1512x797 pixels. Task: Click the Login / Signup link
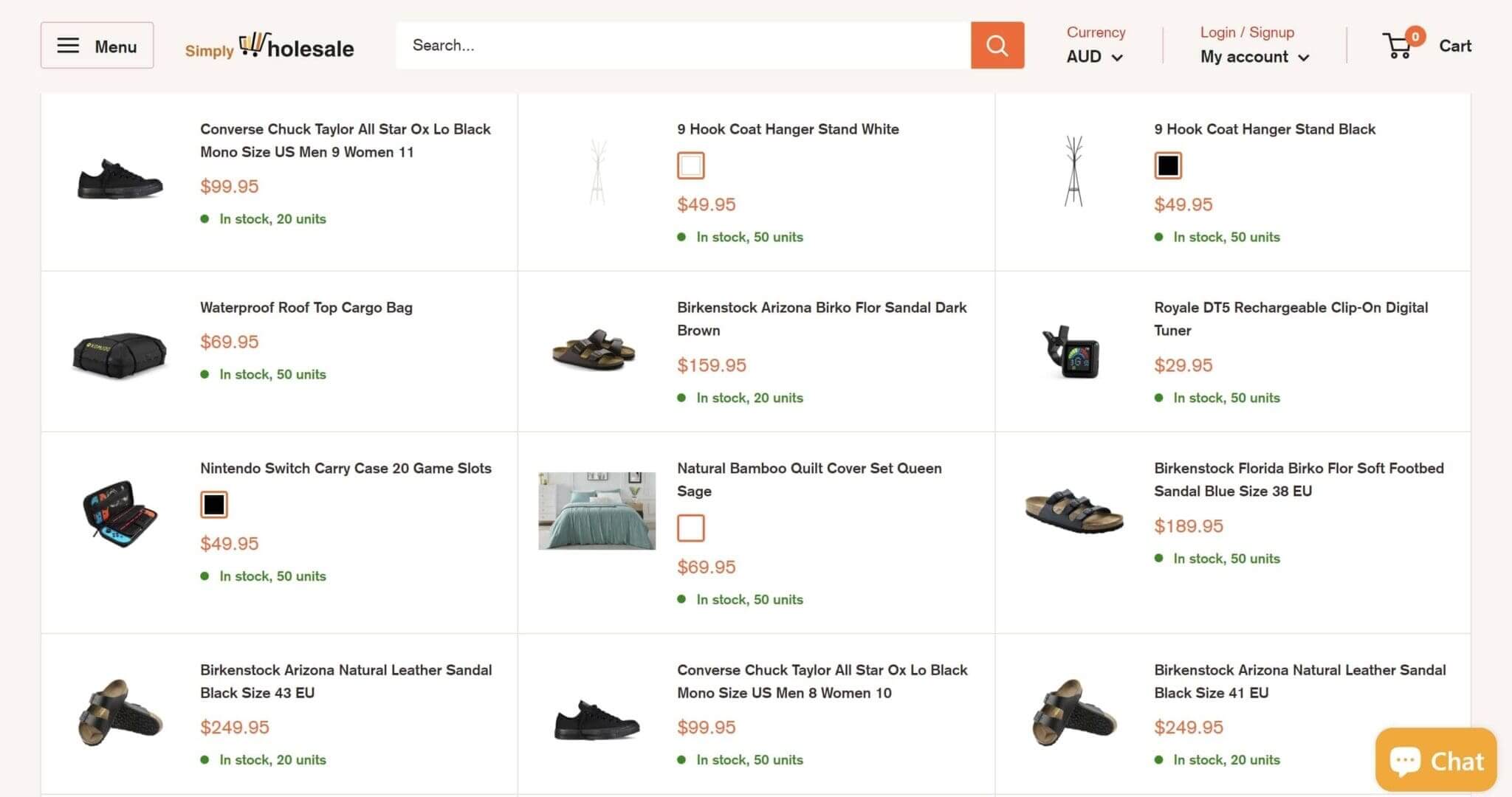click(x=1246, y=32)
